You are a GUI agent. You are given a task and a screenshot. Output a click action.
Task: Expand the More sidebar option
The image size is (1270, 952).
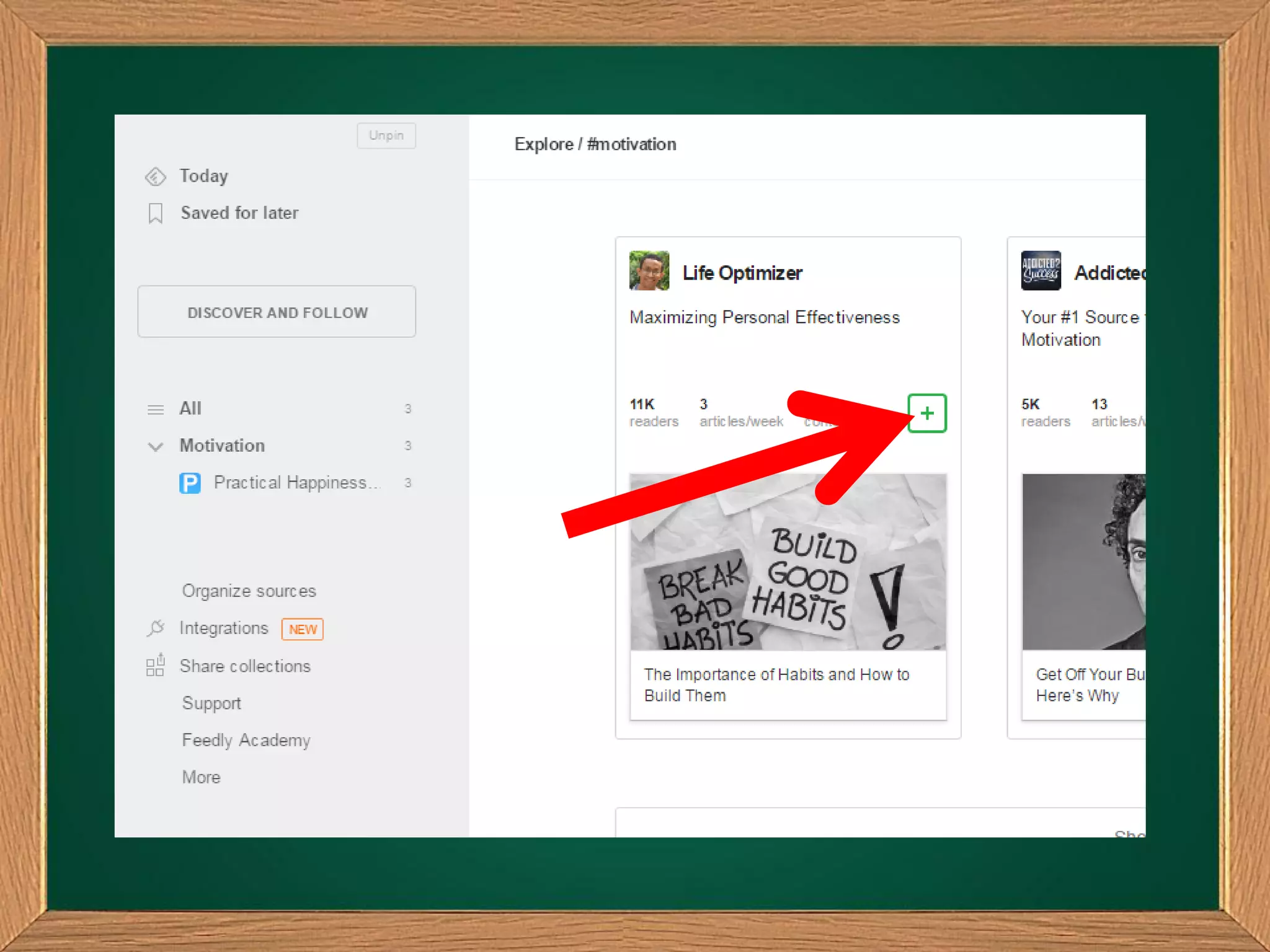click(201, 777)
